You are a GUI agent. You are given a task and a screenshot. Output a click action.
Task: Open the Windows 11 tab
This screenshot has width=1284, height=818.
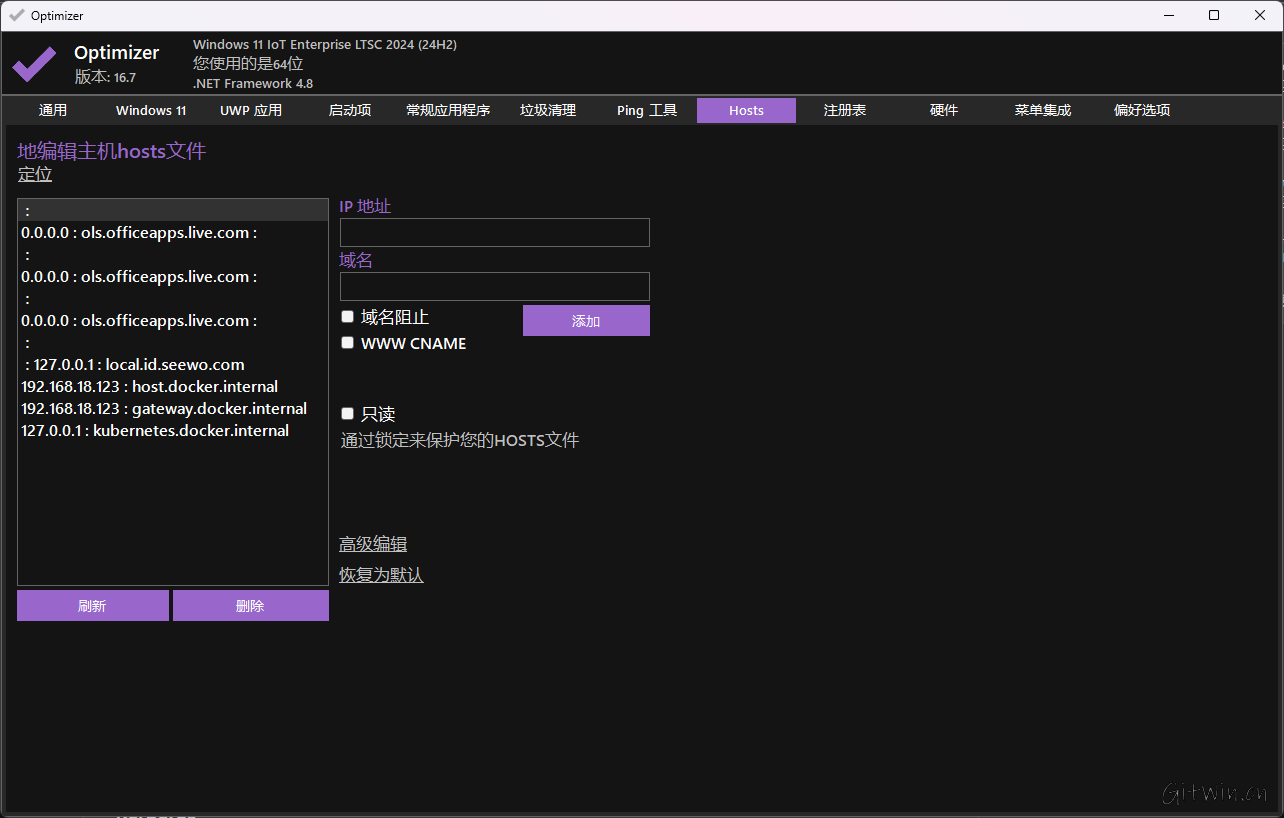[x=151, y=111]
